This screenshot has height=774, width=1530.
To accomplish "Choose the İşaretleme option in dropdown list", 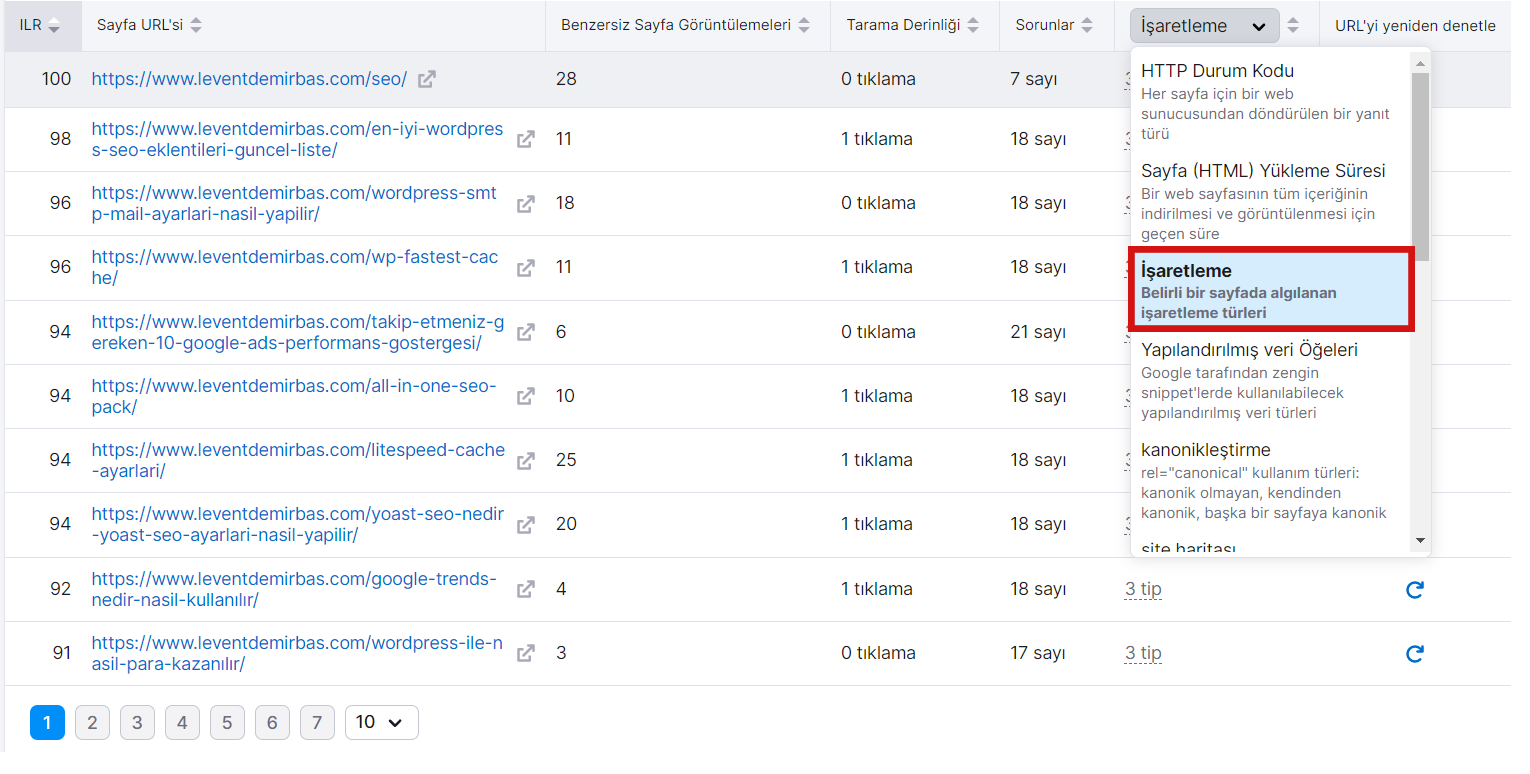I will coord(1271,289).
